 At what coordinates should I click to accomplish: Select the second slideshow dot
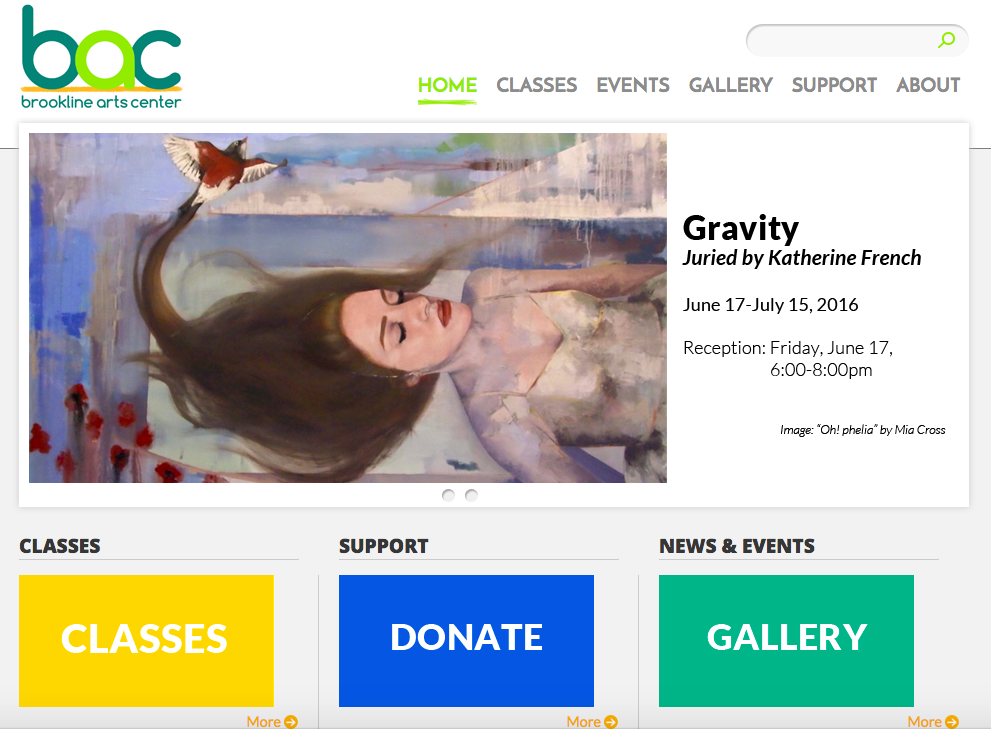click(x=471, y=495)
